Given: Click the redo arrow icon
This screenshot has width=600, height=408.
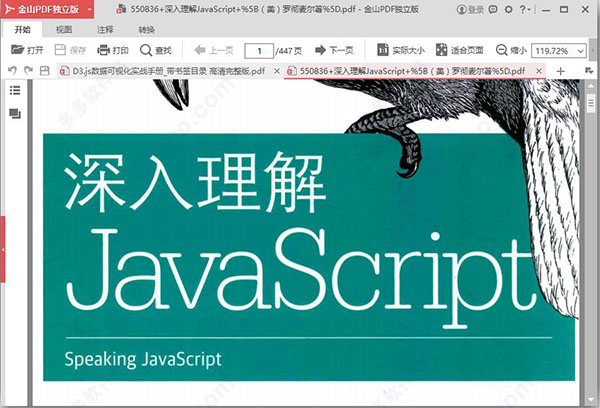Looking at the screenshot, I should pos(28,70).
